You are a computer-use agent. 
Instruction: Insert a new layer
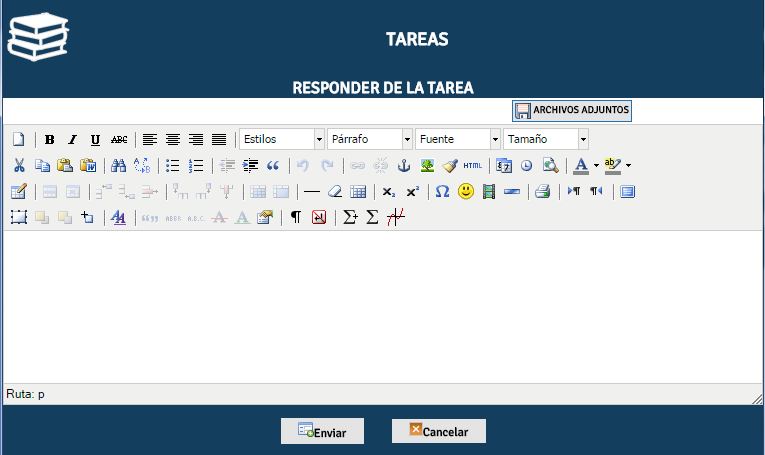click(x=19, y=217)
